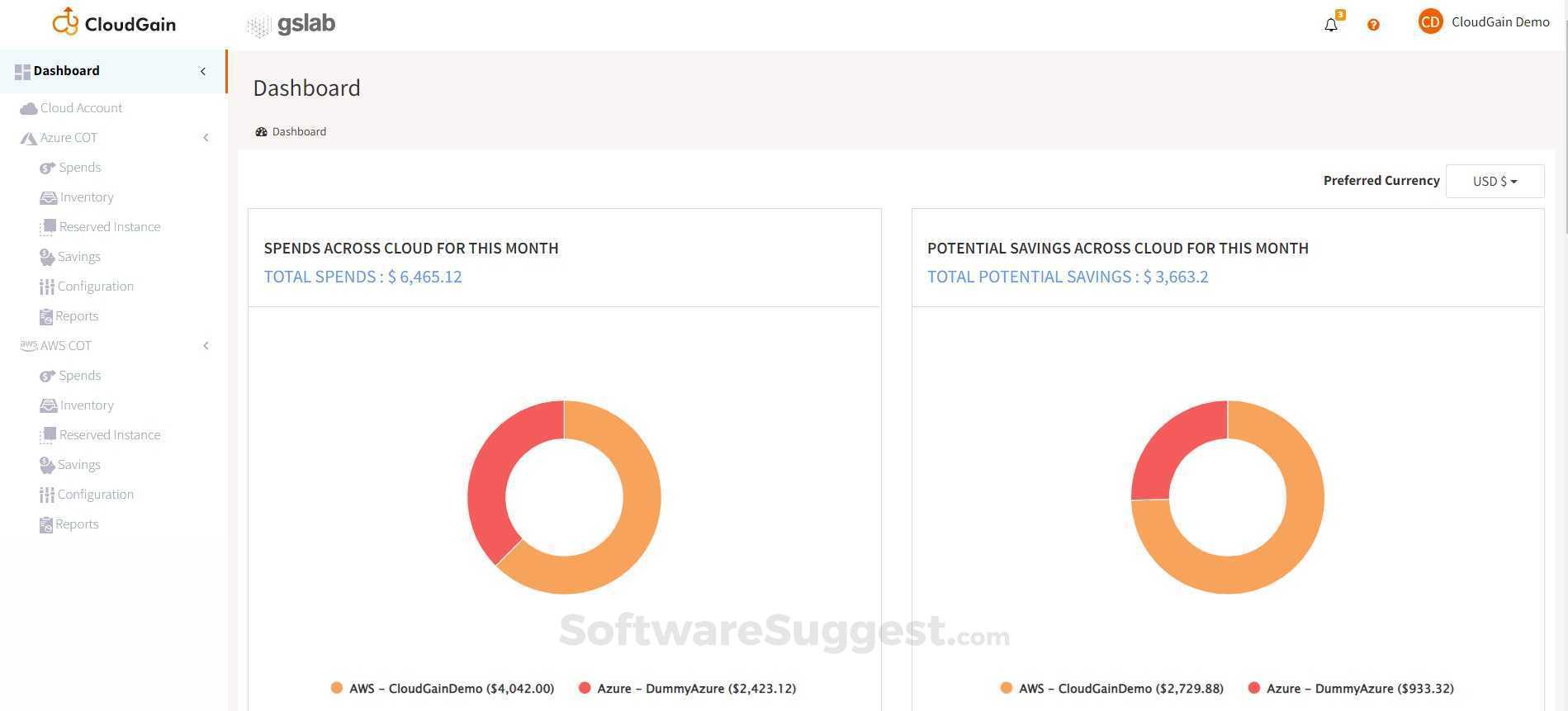
Task: Open the orange help question mark
Action: pyautogui.click(x=1373, y=25)
